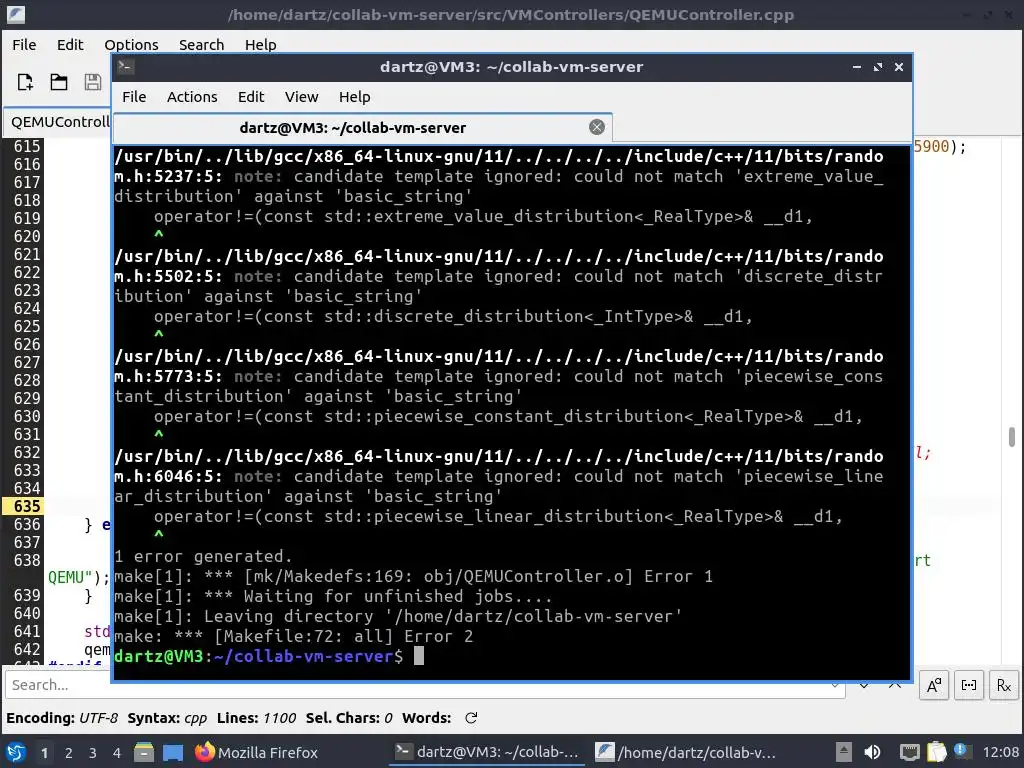Close the terminal window
The width and height of the screenshot is (1024, 768).
[x=899, y=67]
